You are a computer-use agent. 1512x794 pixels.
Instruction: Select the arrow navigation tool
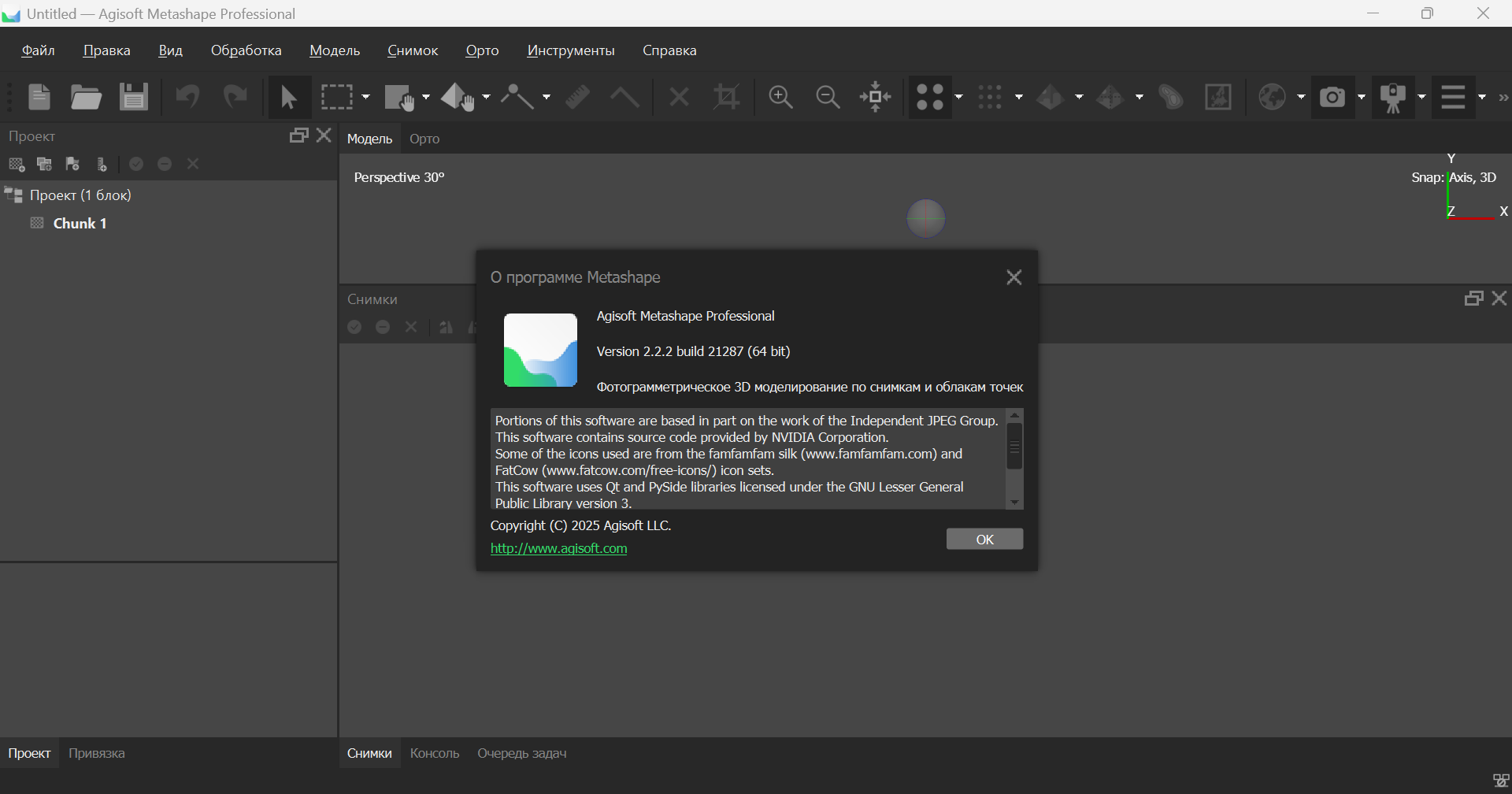289,97
